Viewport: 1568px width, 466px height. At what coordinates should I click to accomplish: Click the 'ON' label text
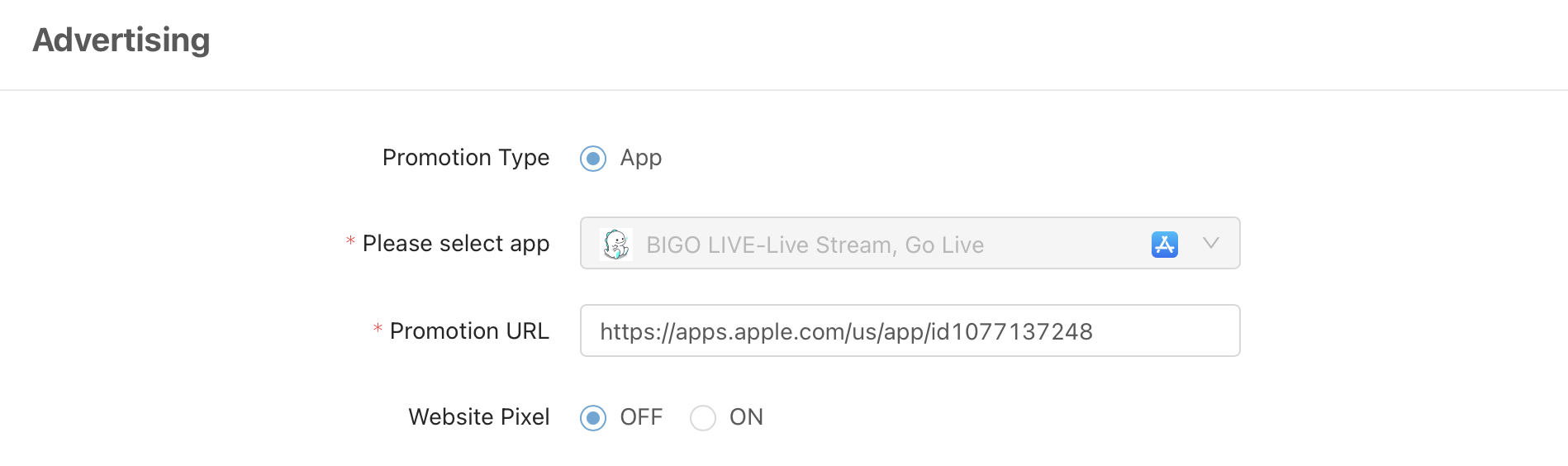[x=746, y=417]
